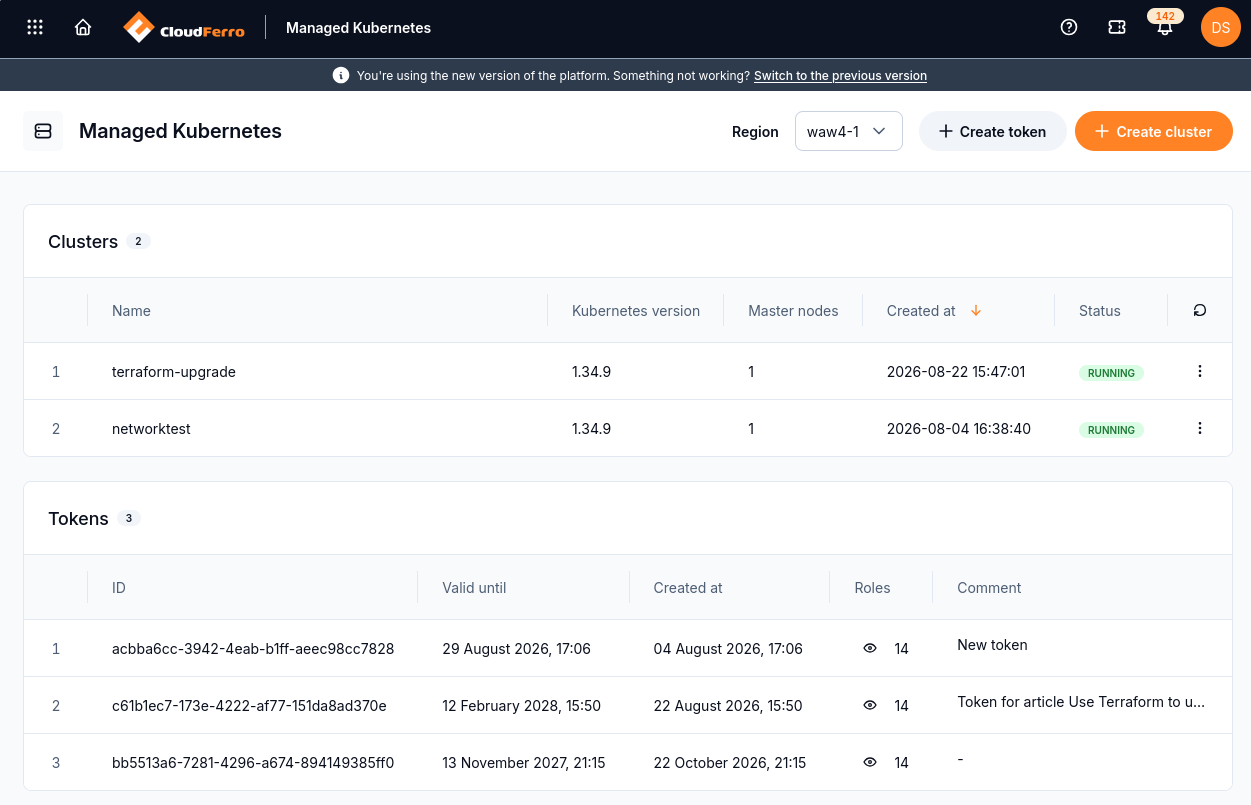Click the Managed Kubernetes server icon

tap(43, 131)
